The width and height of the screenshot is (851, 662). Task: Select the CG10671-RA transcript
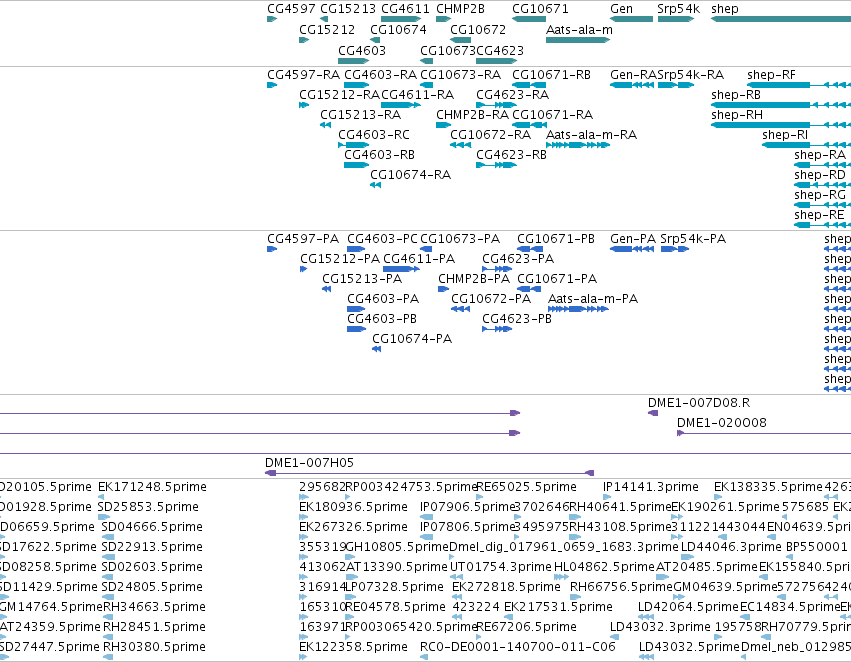tap(529, 125)
